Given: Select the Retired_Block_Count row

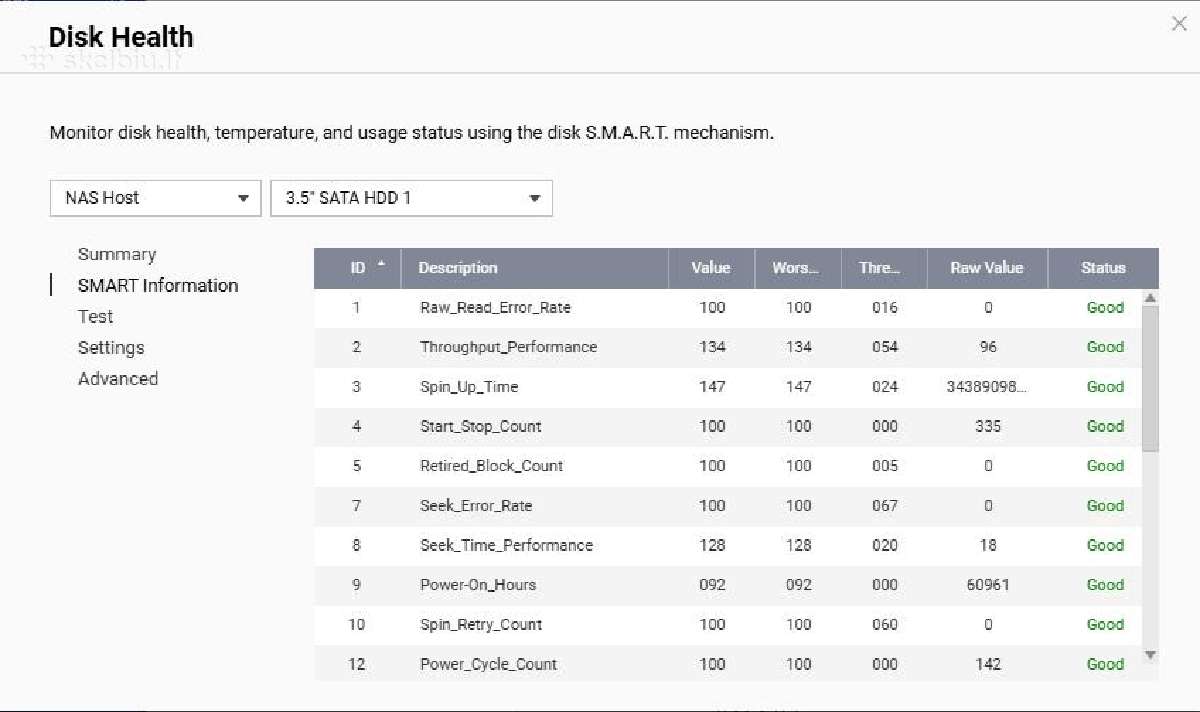Looking at the screenshot, I should point(728,466).
